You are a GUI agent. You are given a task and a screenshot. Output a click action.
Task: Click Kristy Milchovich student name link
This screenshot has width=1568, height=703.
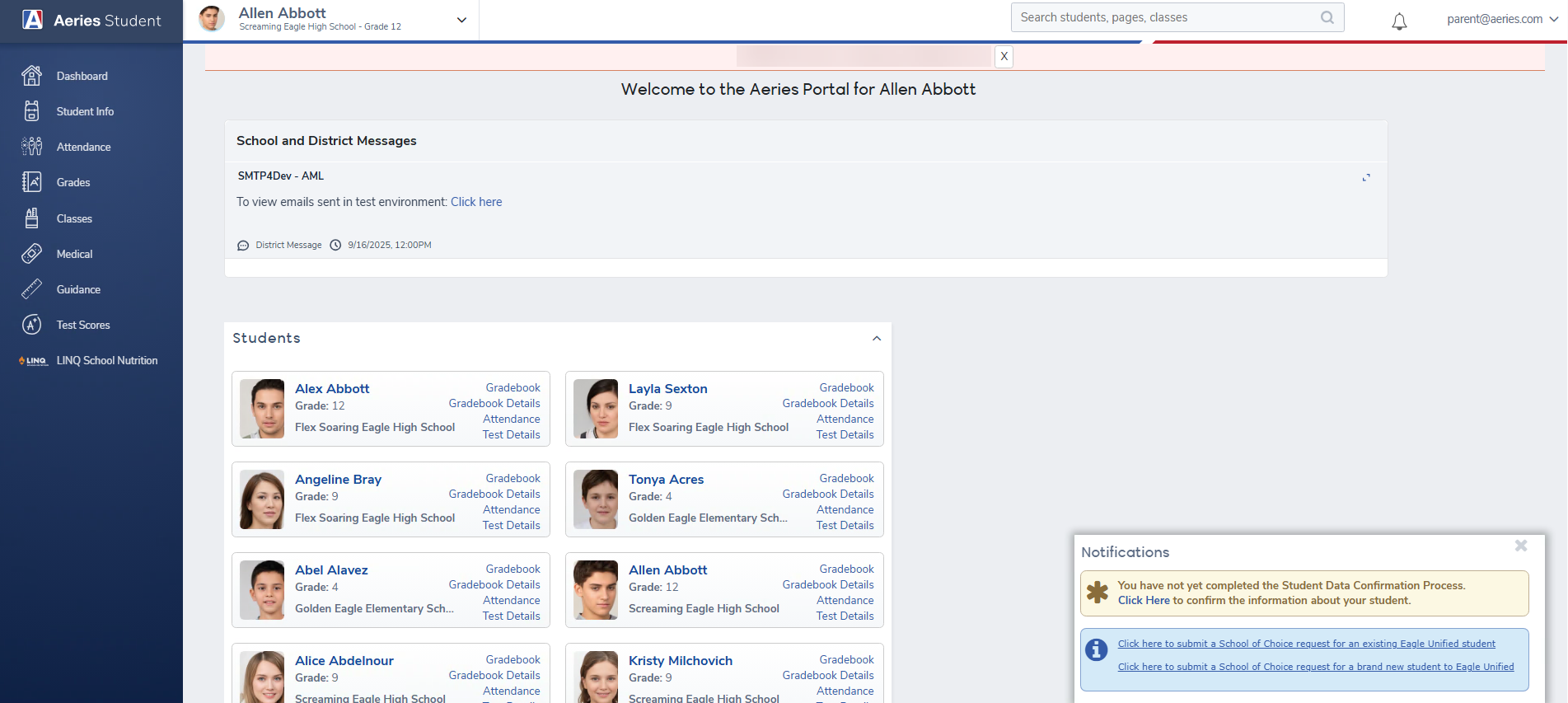click(x=681, y=661)
